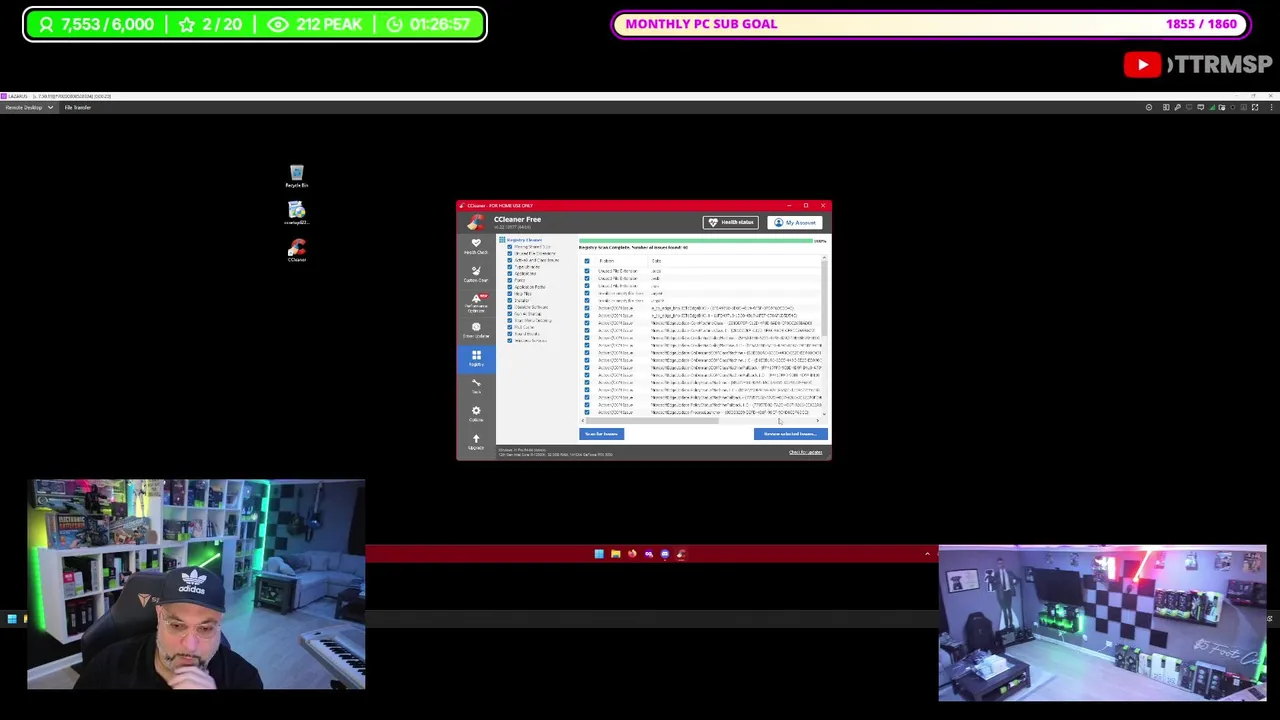Toggle Obsolete Software checkbox

[510, 307]
